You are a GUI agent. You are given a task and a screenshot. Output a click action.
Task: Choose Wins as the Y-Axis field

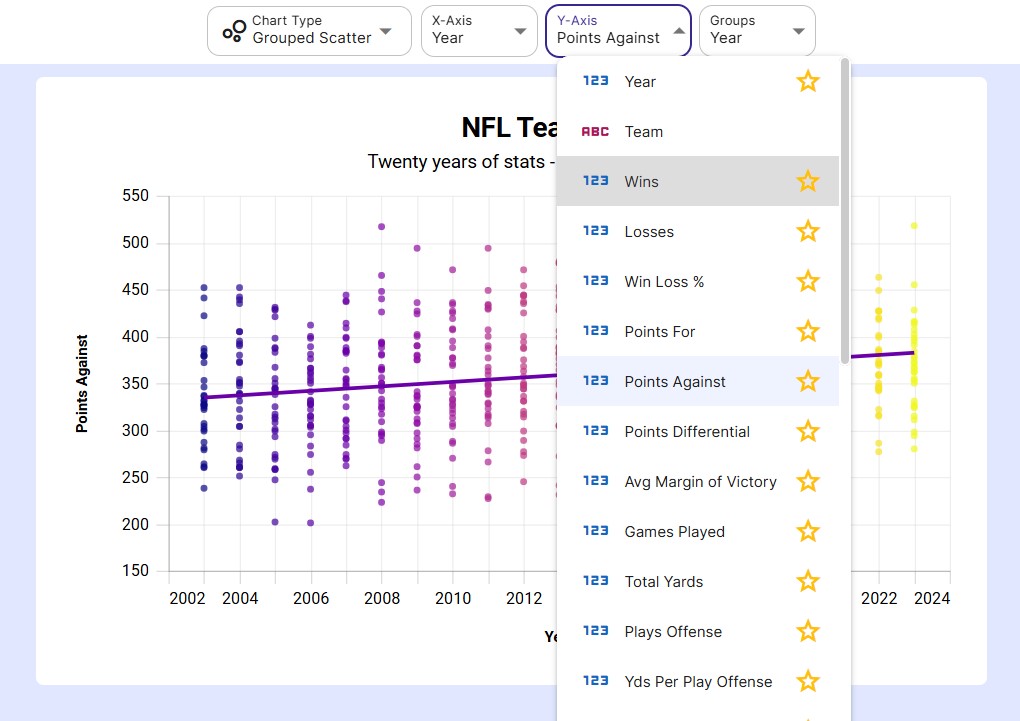(697, 182)
